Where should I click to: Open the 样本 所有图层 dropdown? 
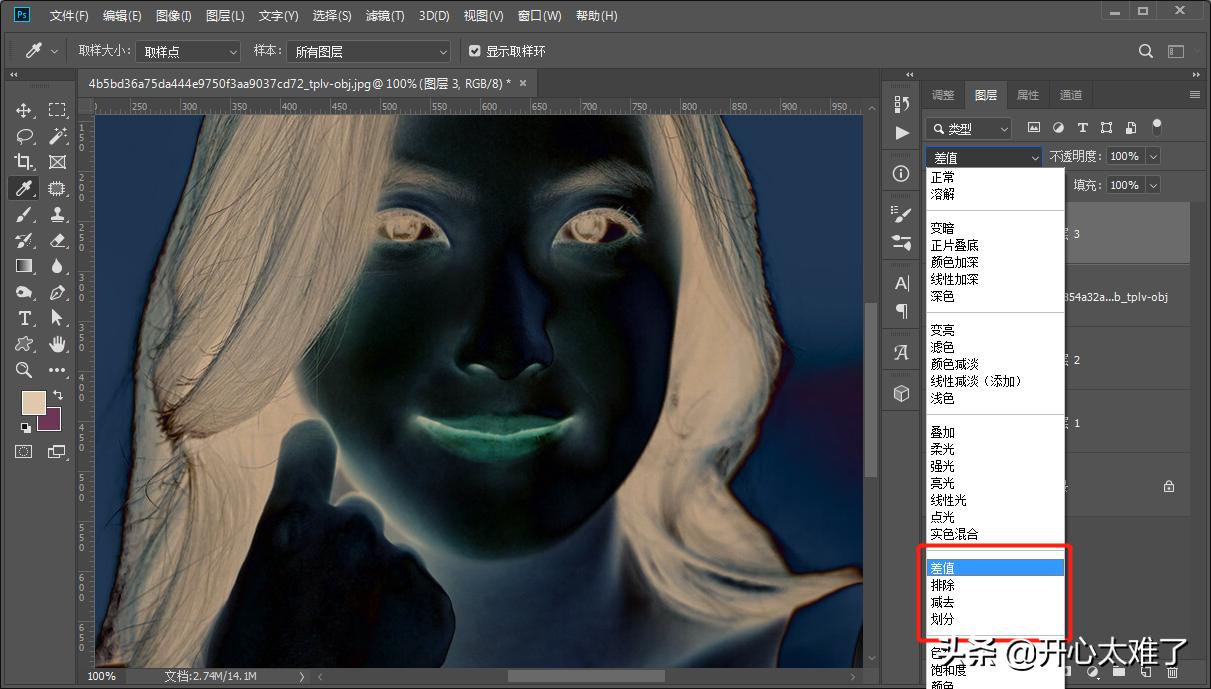367,51
